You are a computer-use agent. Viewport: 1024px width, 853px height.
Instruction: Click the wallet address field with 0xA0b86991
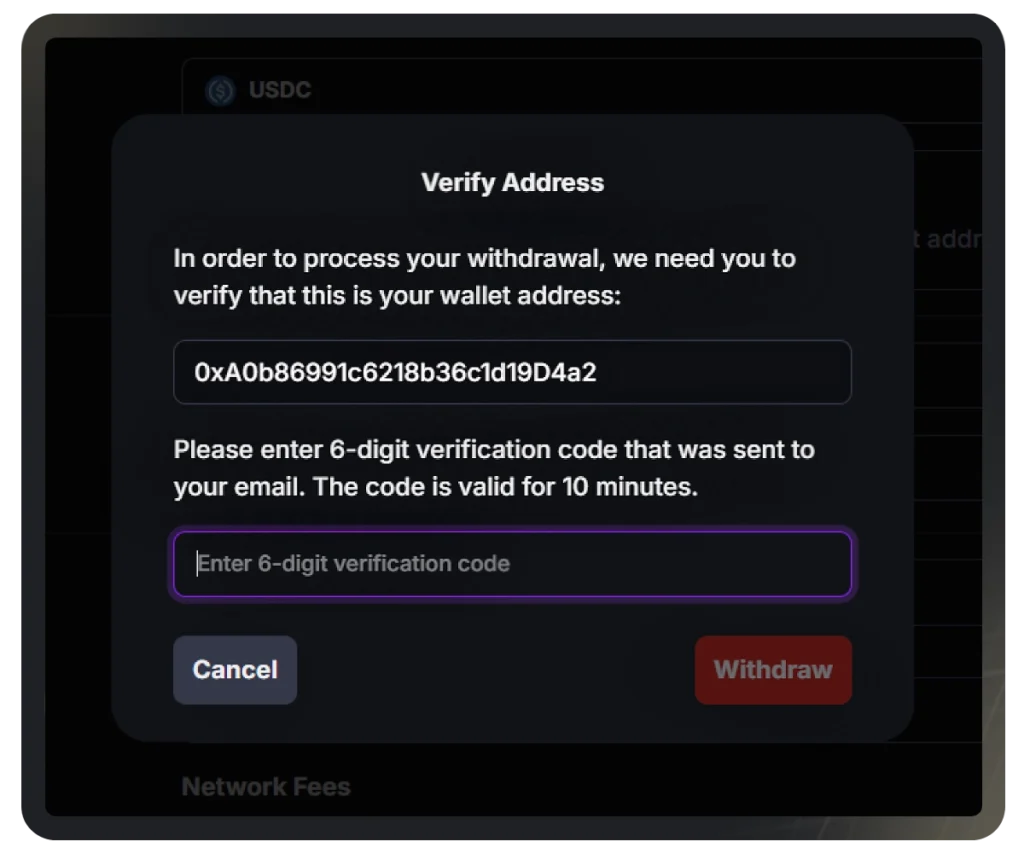513,372
